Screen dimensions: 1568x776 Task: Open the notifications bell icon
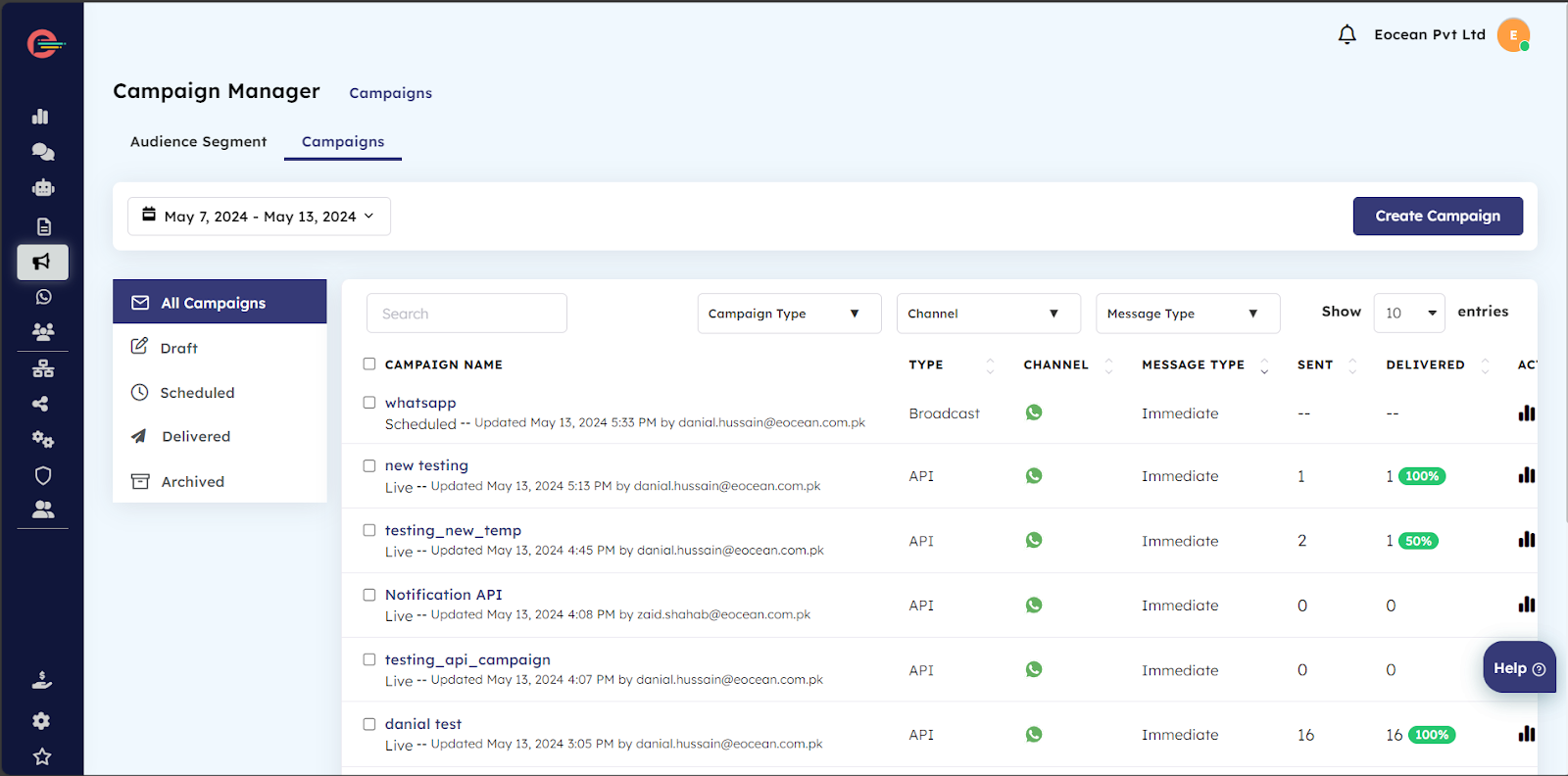point(1347,35)
